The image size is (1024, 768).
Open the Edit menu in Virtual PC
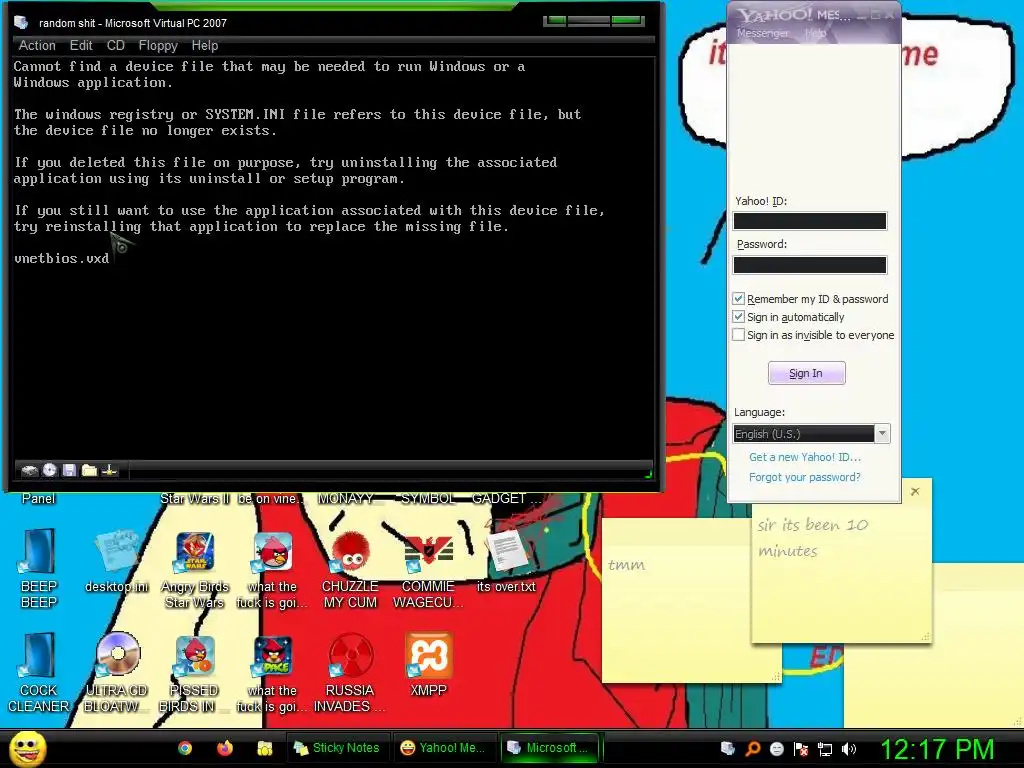[81, 45]
